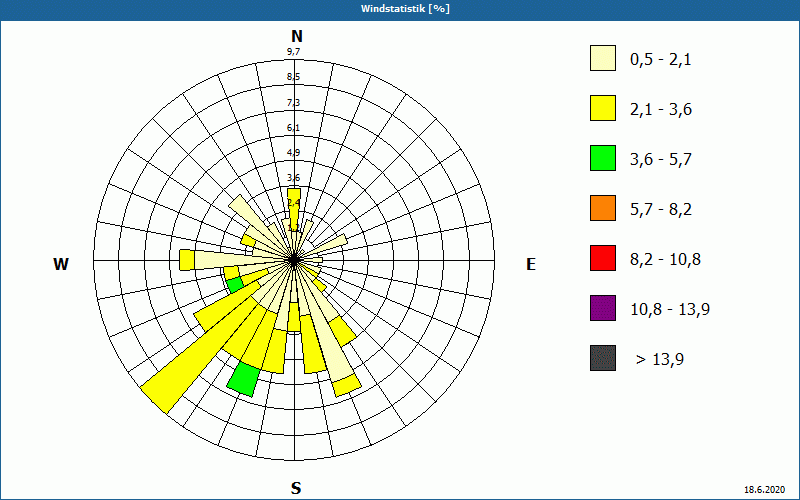The width and height of the screenshot is (800, 500).
Task: Click the green 3,6 - 5,7 legend swatch
Action: (x=603, y=158)
